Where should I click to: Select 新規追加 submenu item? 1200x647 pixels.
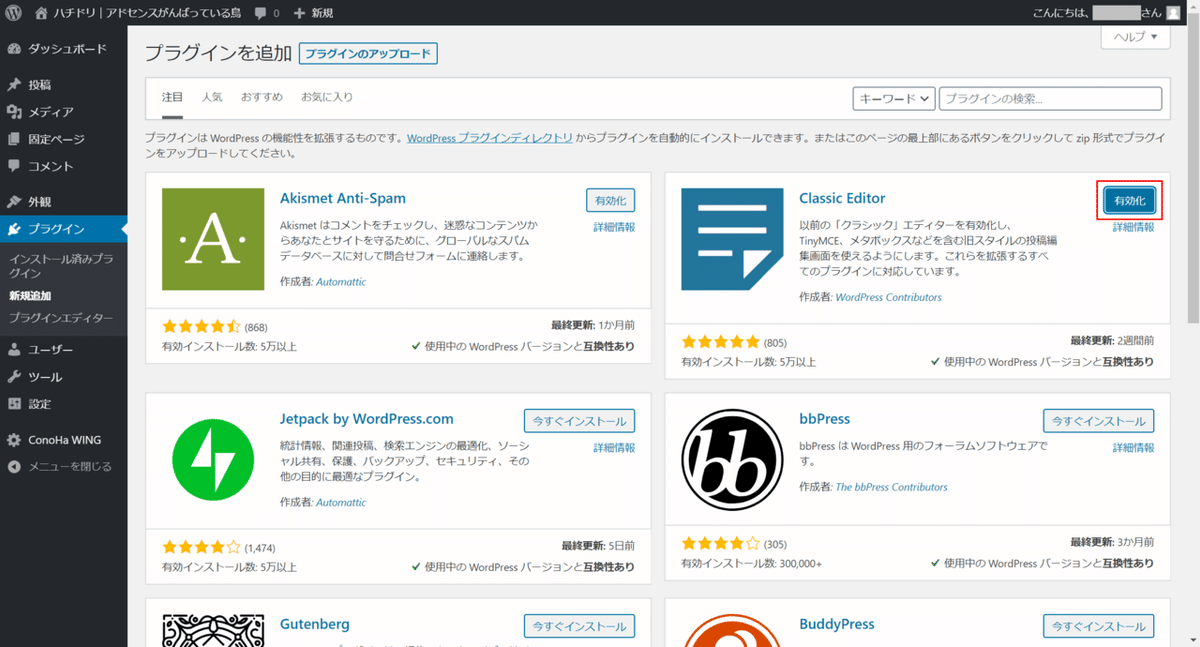coord(30,296)
